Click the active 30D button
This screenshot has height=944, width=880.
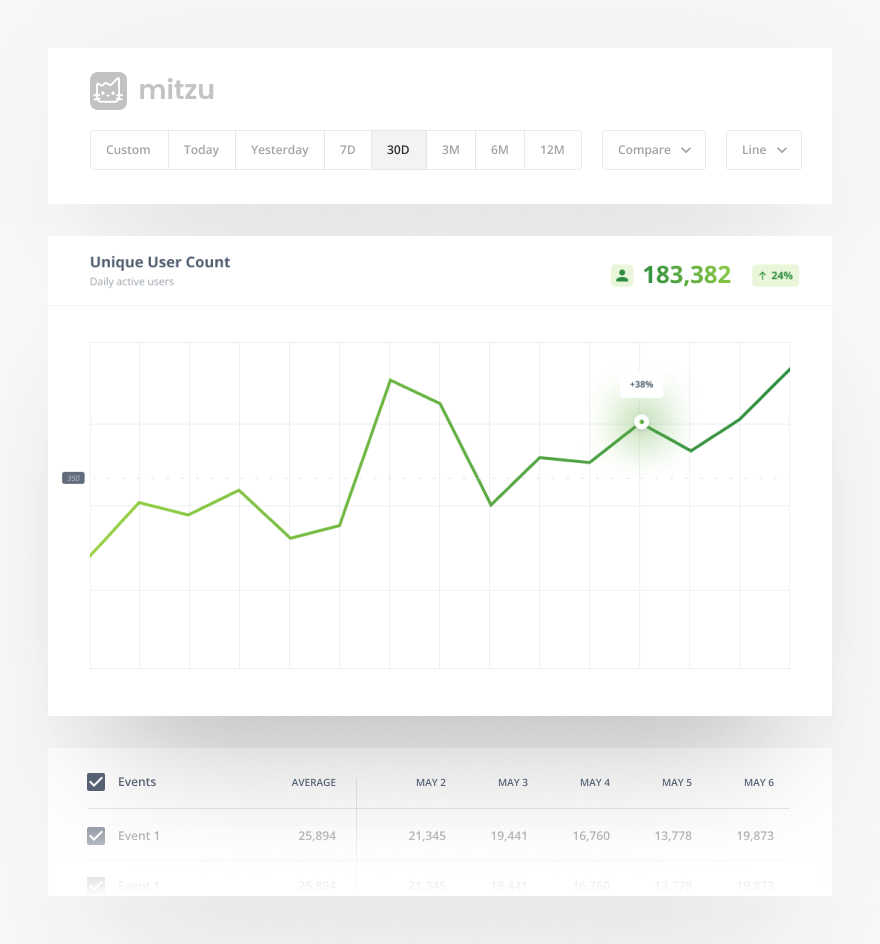point(398,149)
